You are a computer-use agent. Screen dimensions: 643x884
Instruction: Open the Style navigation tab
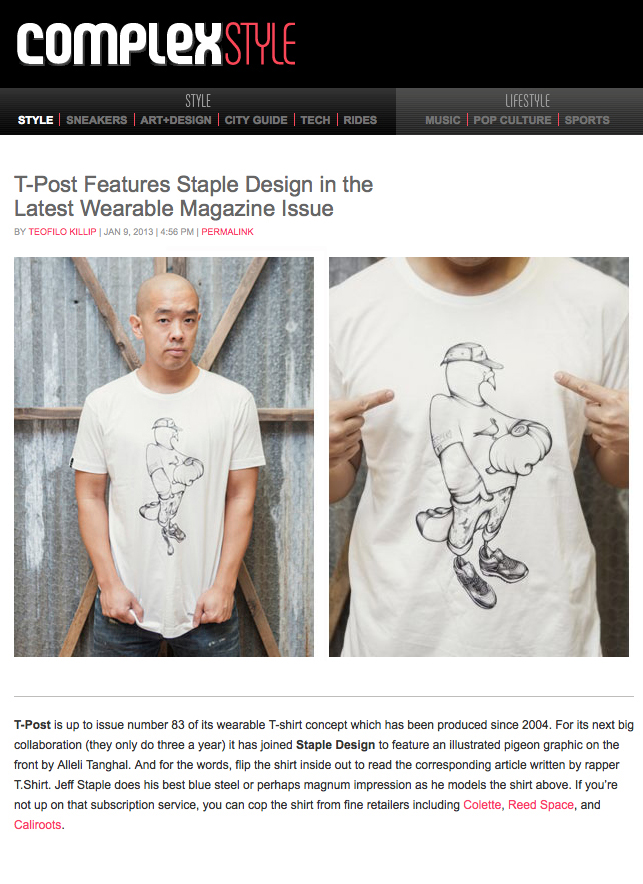click(35, 120)
